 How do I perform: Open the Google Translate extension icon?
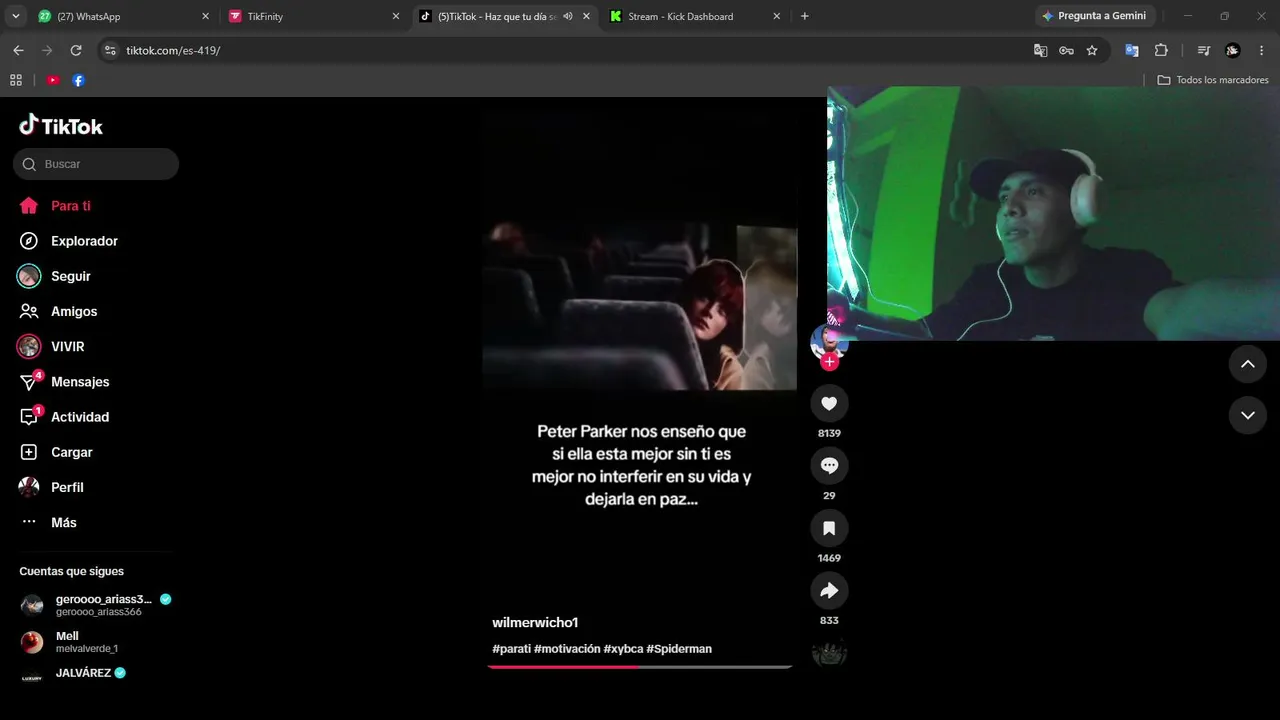click(1132, 50)
